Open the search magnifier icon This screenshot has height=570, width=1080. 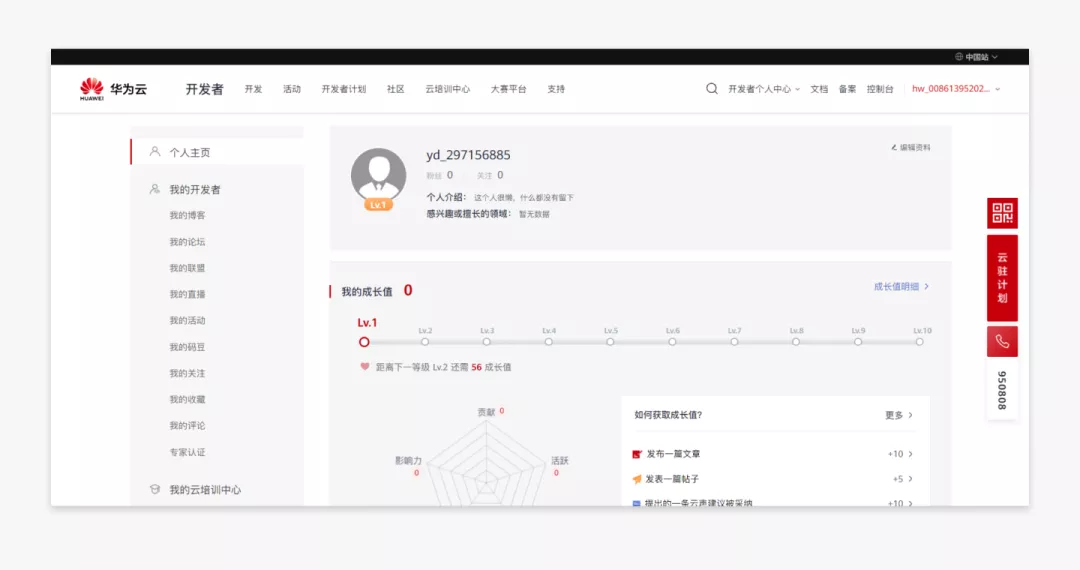[712, 89]
